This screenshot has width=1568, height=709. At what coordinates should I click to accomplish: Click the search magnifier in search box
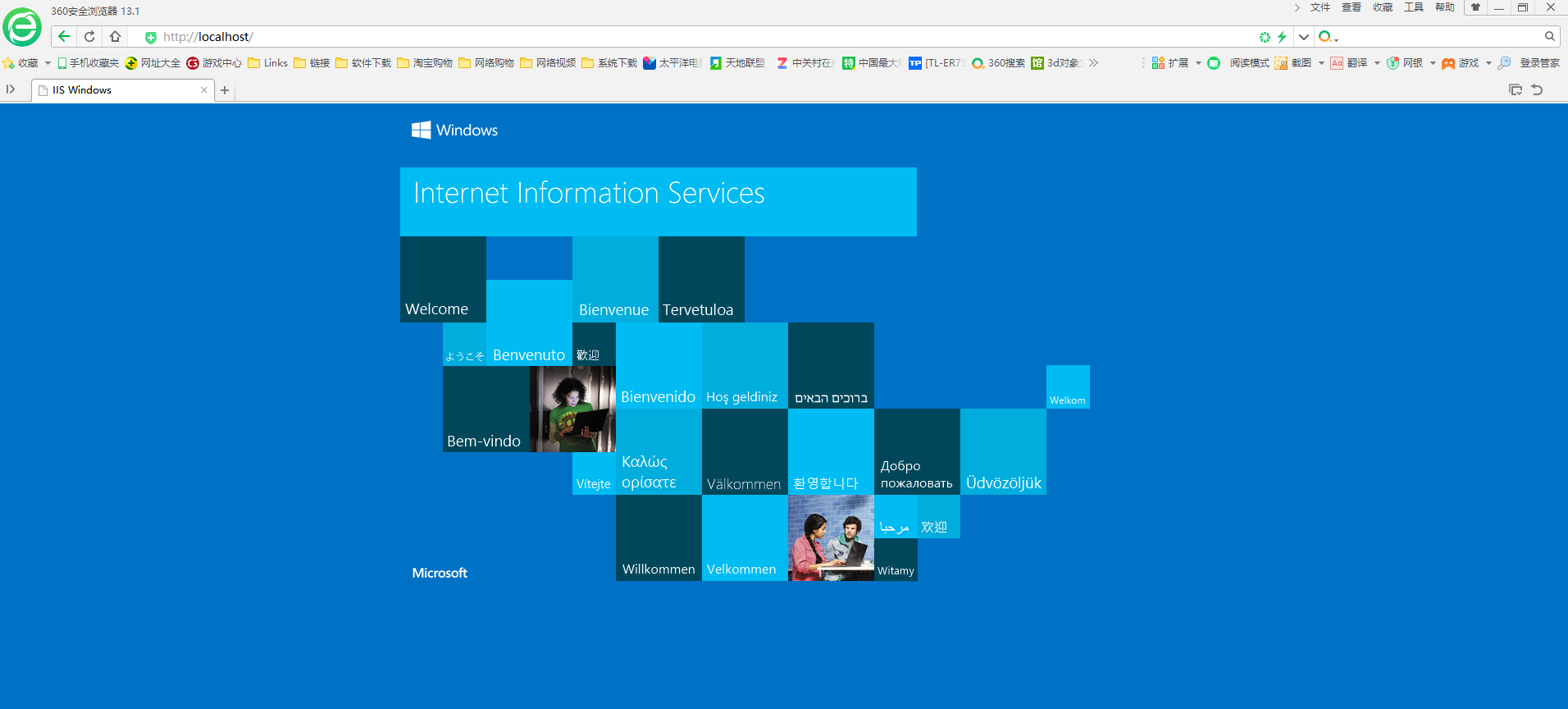click(x=1549, y=36)
